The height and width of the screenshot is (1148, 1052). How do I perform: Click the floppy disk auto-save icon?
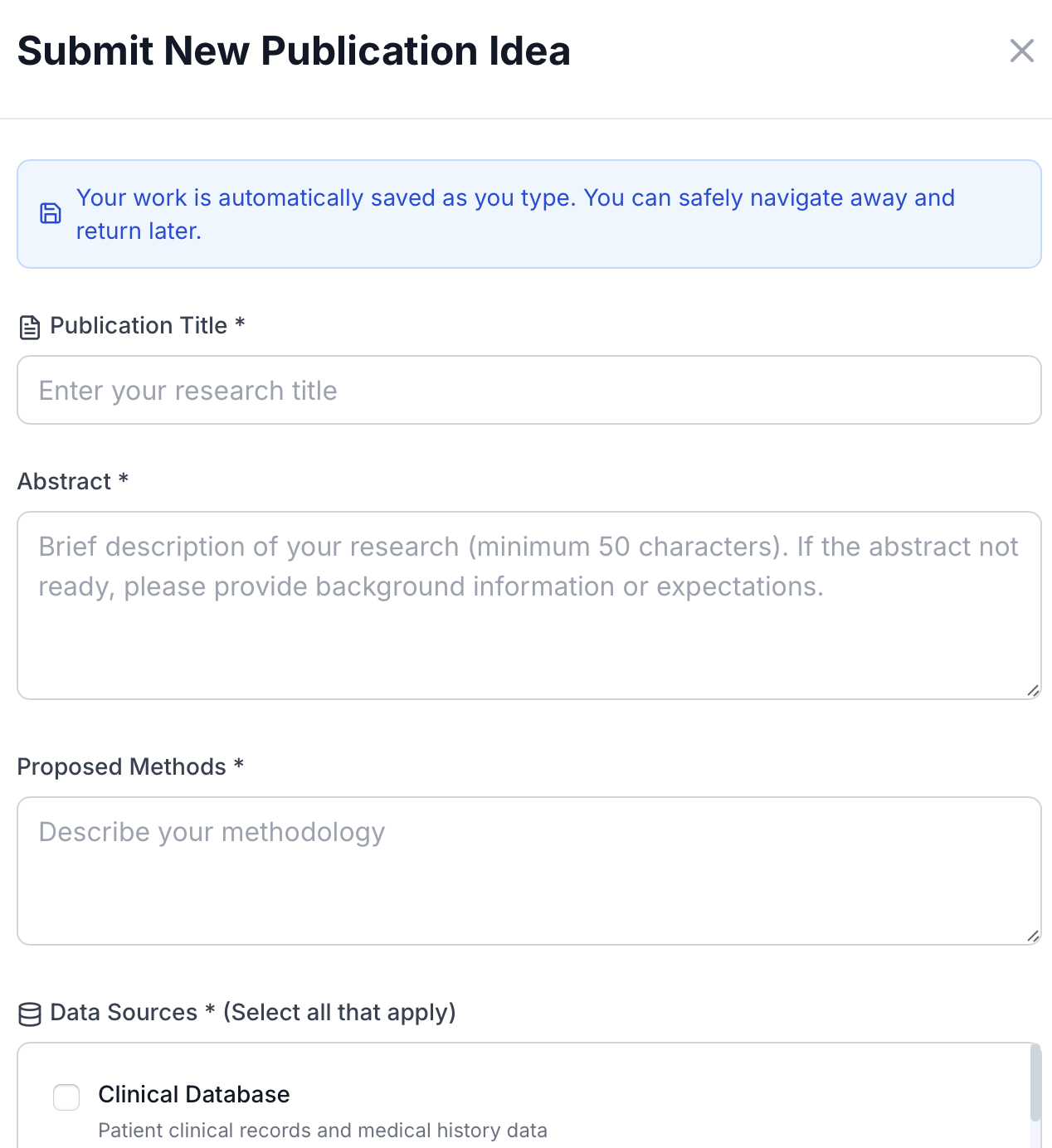[x=51, y=213]
